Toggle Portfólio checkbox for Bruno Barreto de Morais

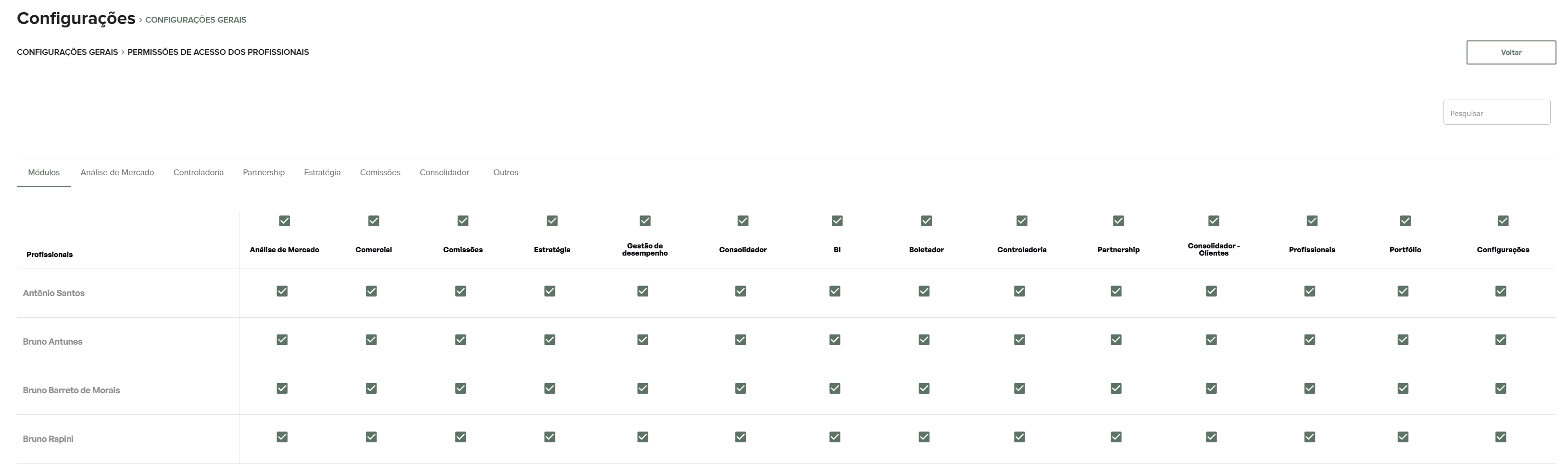click(x=1403, y=388)
